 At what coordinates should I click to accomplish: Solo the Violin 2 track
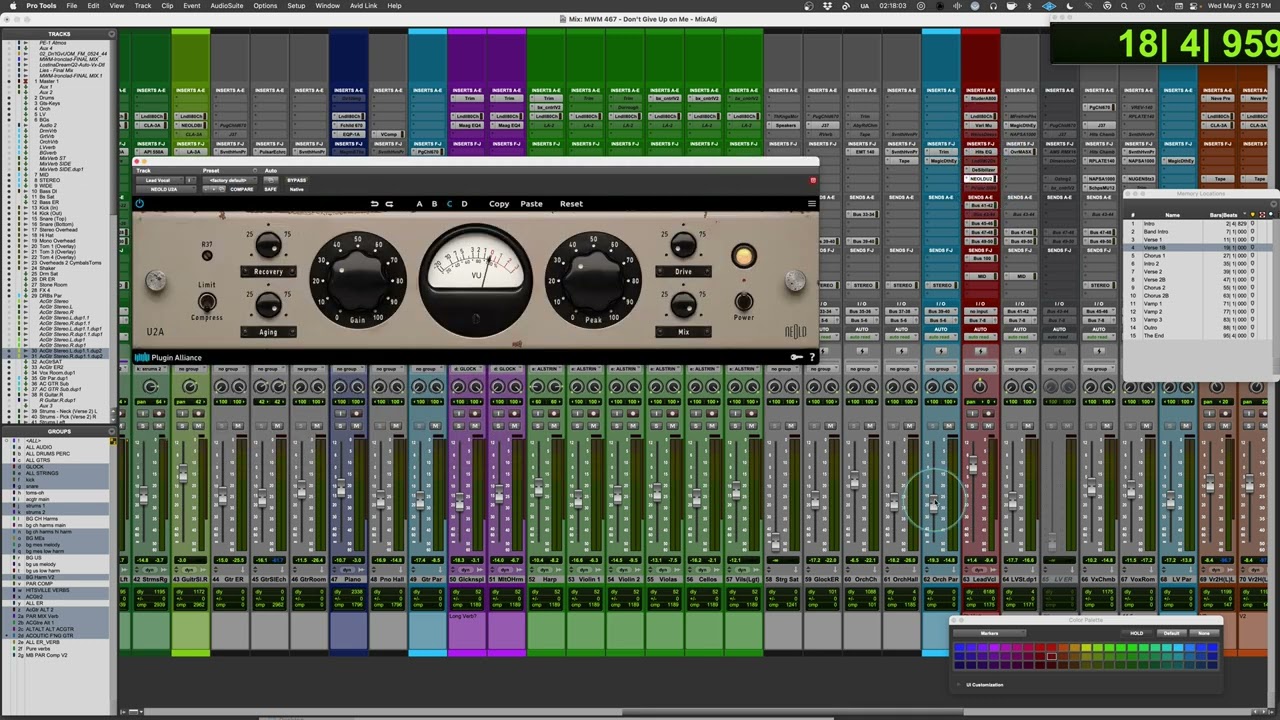tap(618, 426)
